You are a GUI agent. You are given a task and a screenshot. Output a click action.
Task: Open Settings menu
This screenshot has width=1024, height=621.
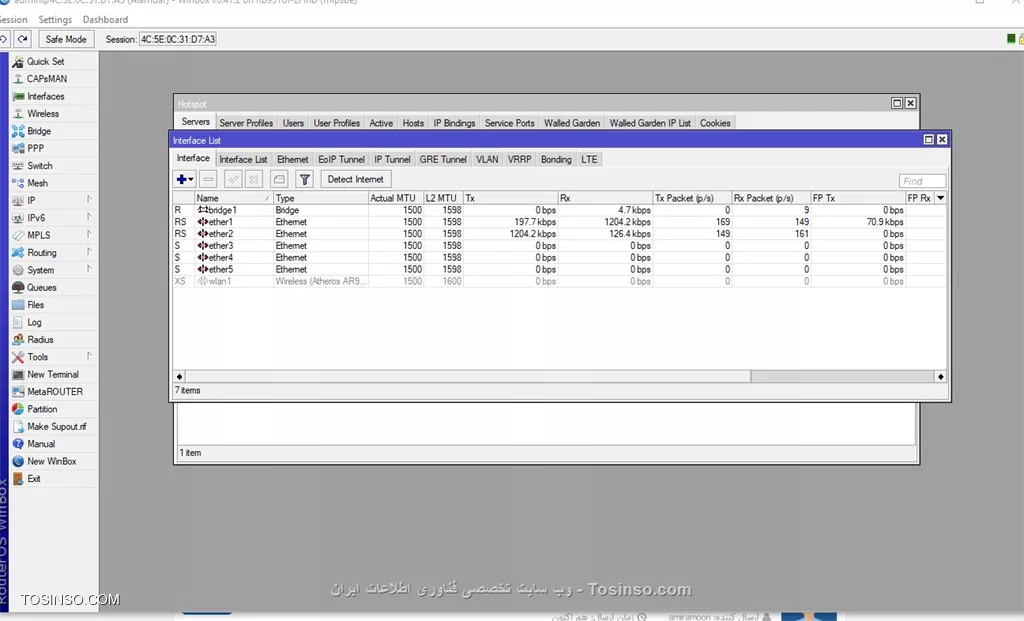point(55,20)
